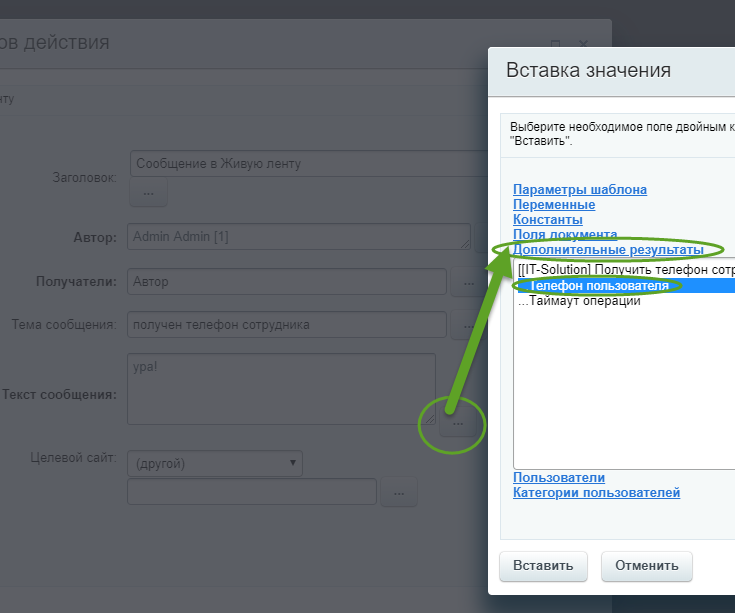Click the '...' button beside Тема сообщения
The image size is (735, 613).
(x=468, y=325)
